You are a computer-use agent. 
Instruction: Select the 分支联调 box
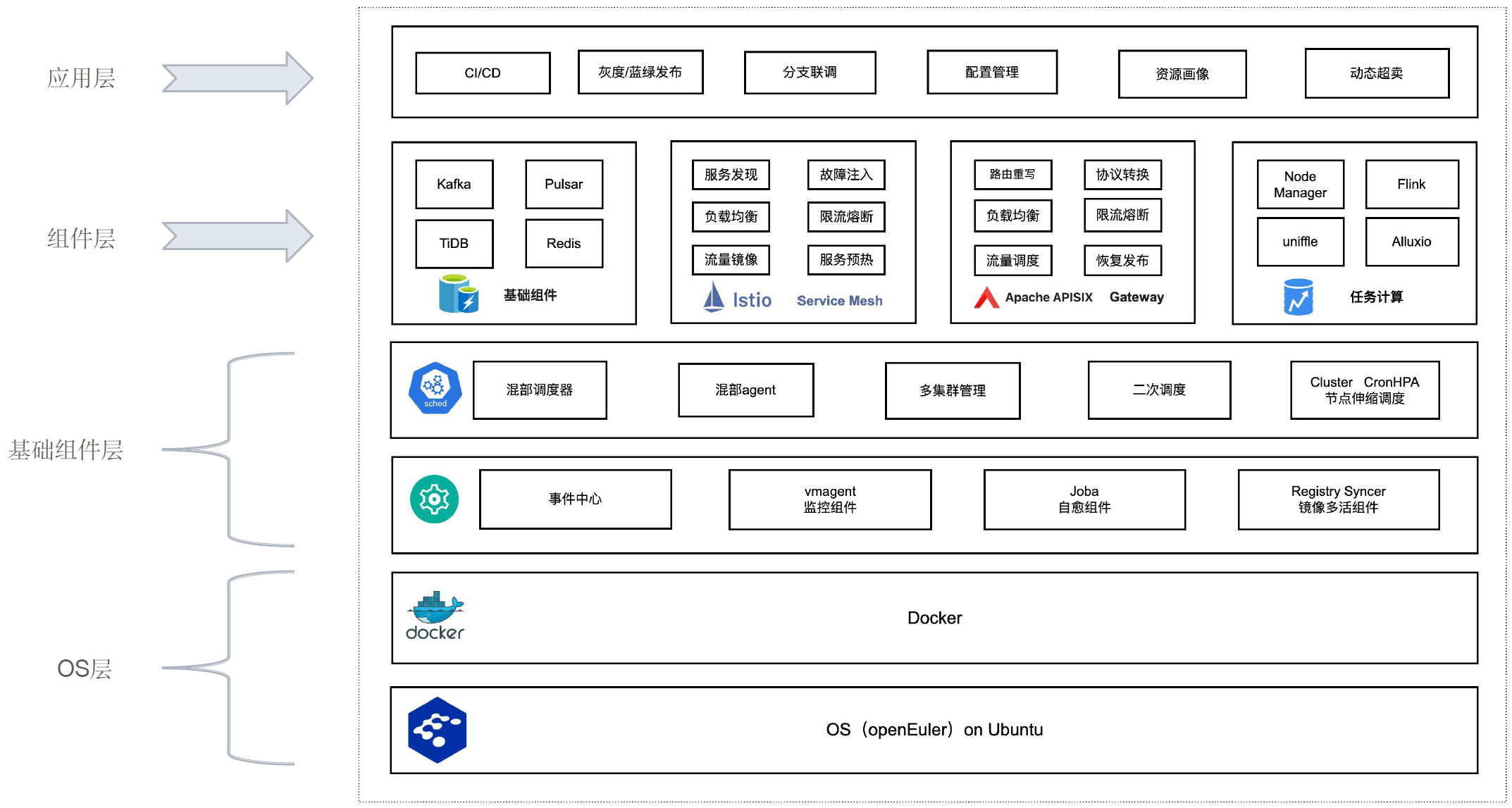810,72
